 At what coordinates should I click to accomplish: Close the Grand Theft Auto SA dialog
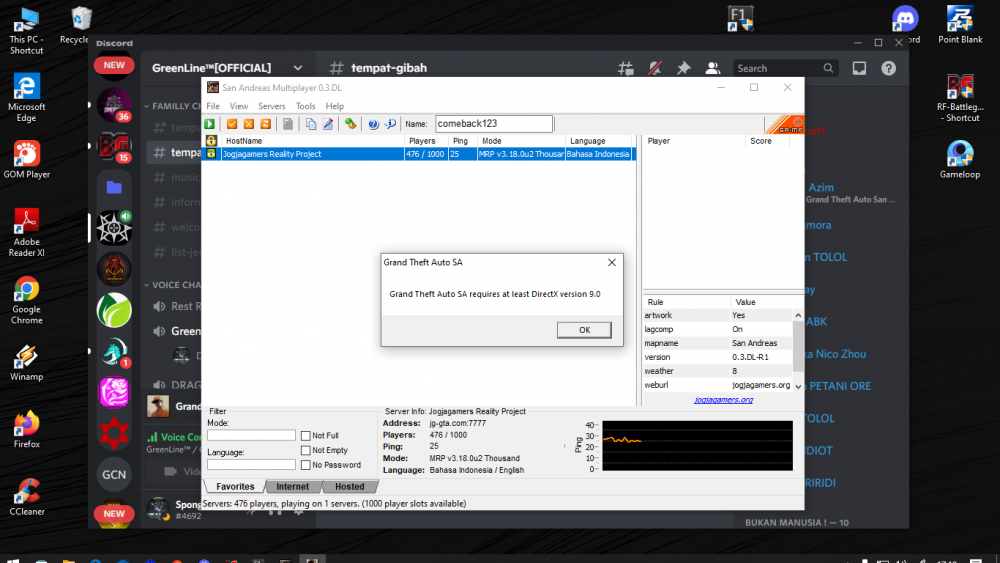(x=612, y=262)
